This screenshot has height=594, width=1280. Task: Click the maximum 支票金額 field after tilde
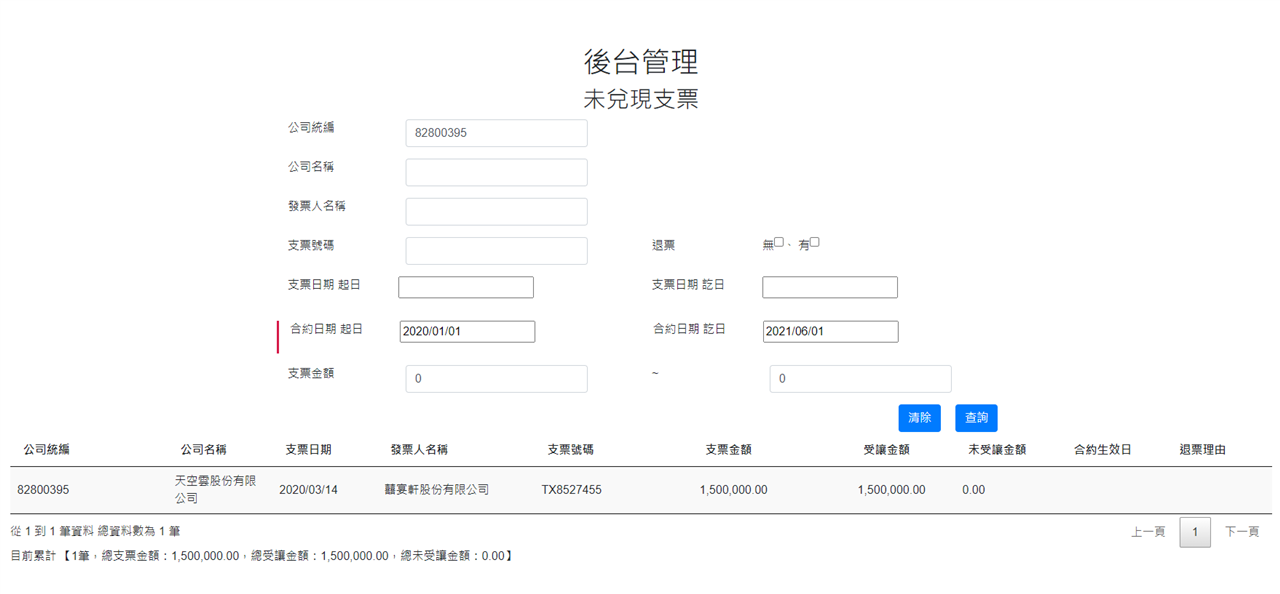point(860,379)
